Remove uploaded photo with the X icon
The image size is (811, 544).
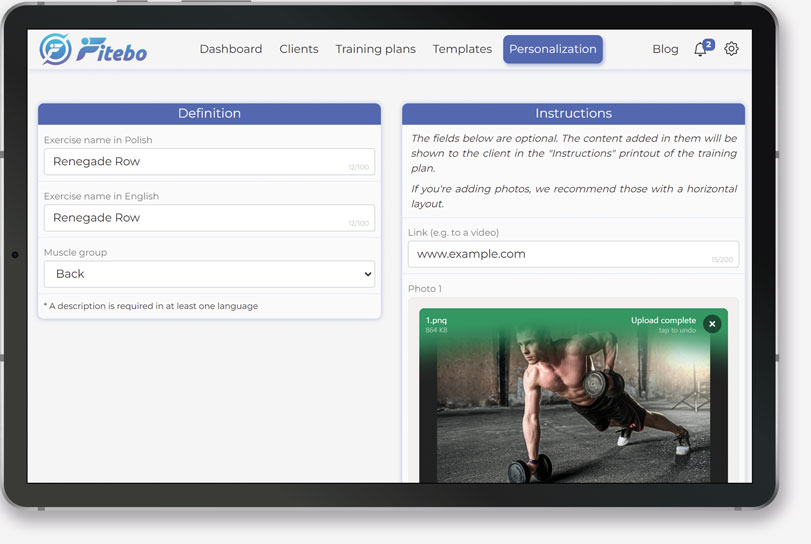(711, 324)
